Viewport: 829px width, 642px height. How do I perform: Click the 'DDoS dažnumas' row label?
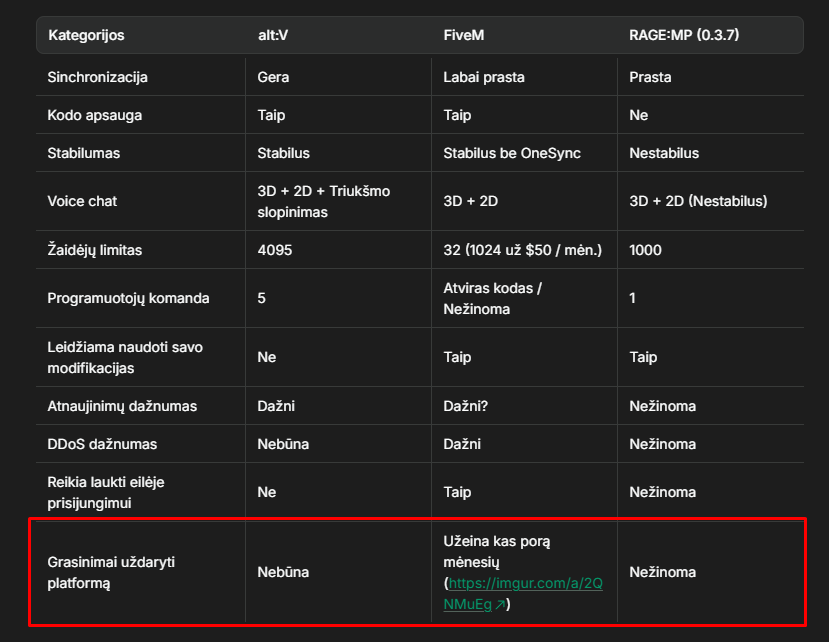(x=102, y=444)
